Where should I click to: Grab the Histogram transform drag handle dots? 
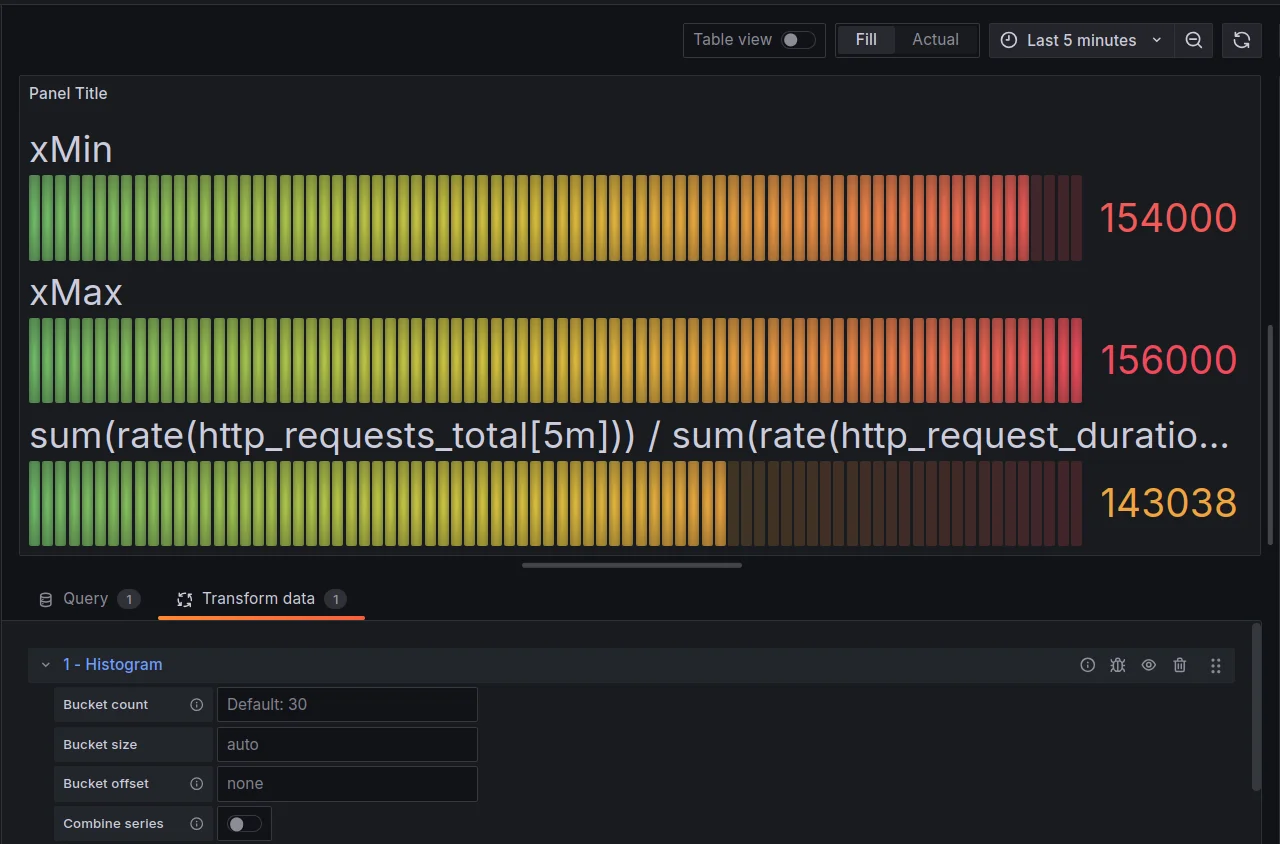[x=1215, y=665]
